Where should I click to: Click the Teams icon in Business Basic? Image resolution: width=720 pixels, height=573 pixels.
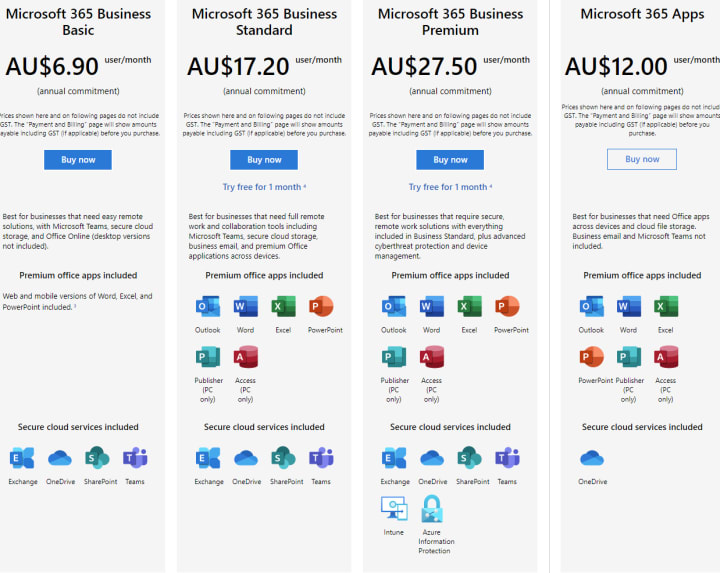(135, 458)
